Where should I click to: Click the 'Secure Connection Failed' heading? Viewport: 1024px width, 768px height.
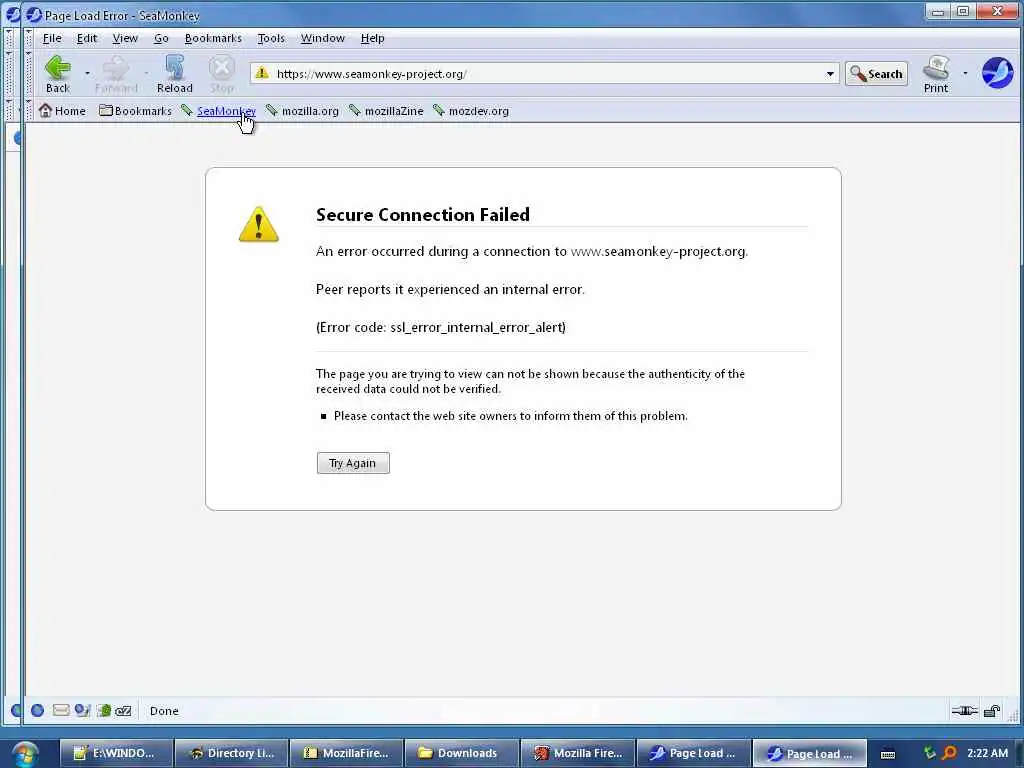click(423, 214)
